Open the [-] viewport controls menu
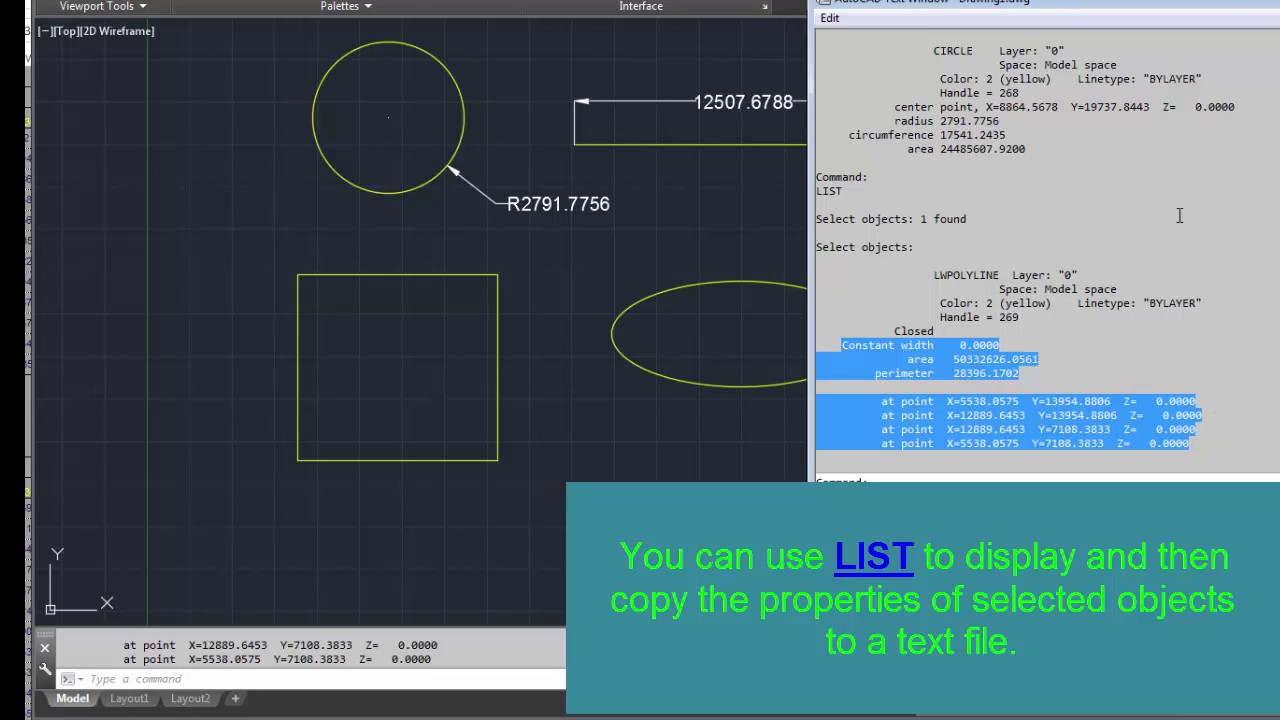The image size is (1280, 720). pyautogui.click(x=44, y=31)
